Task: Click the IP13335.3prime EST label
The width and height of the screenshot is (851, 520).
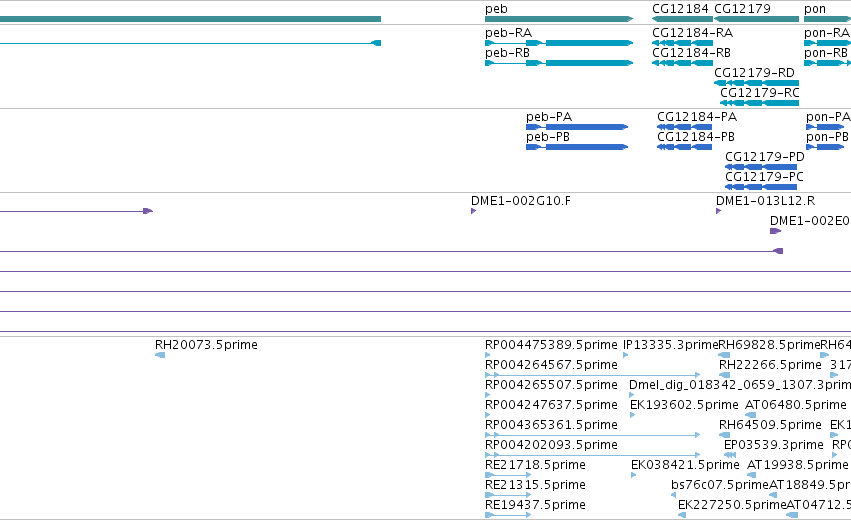Action: [x=670, y=345]
